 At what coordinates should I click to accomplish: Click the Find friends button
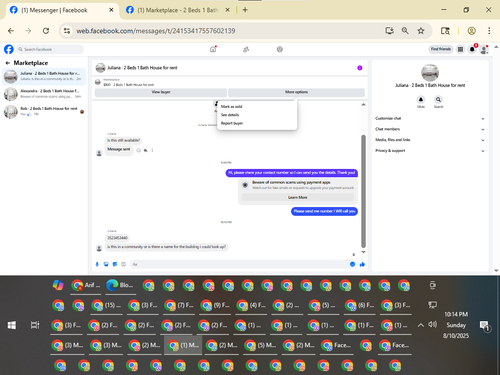point(440,49)
